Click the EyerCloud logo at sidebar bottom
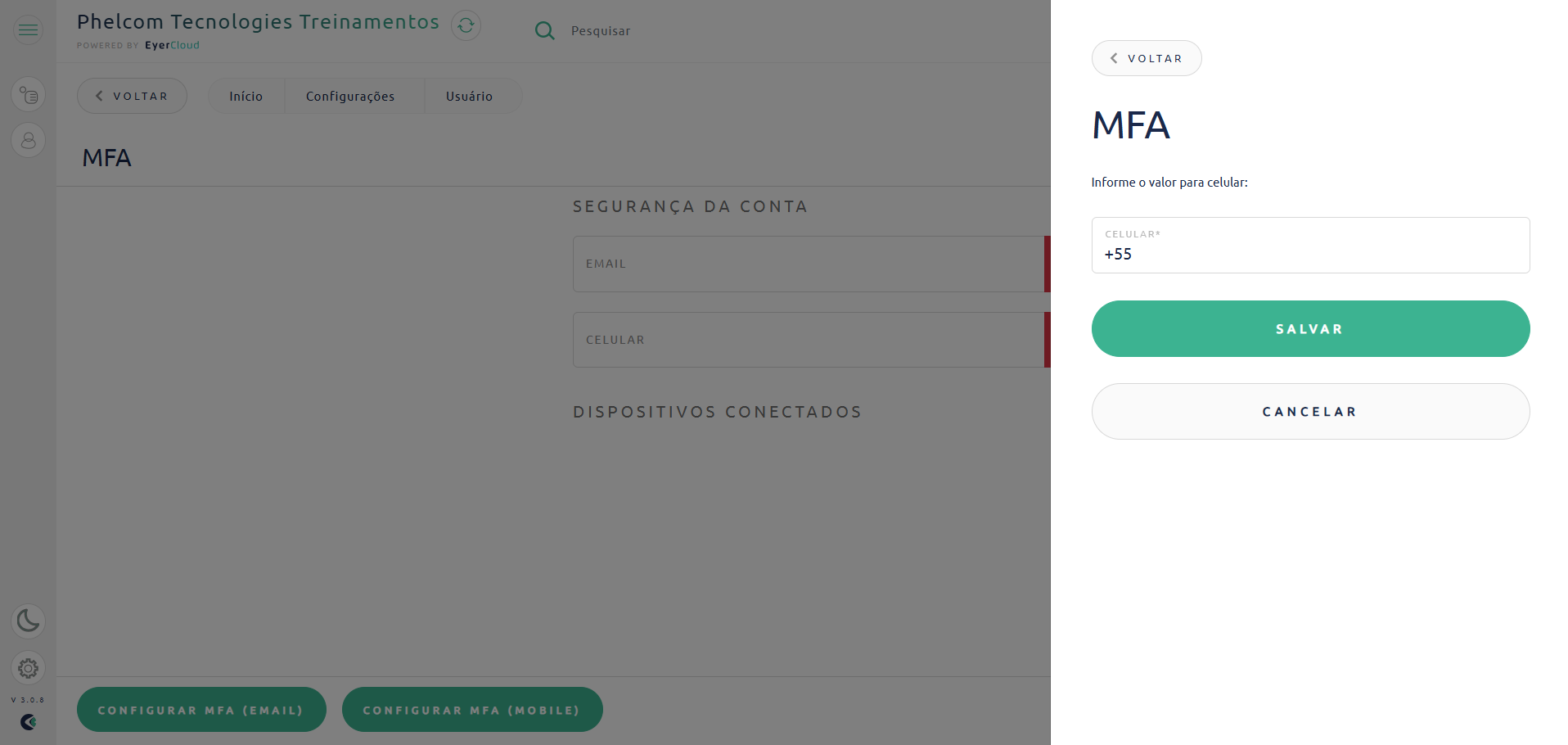 pyautogui.click(x=28, y=722)
